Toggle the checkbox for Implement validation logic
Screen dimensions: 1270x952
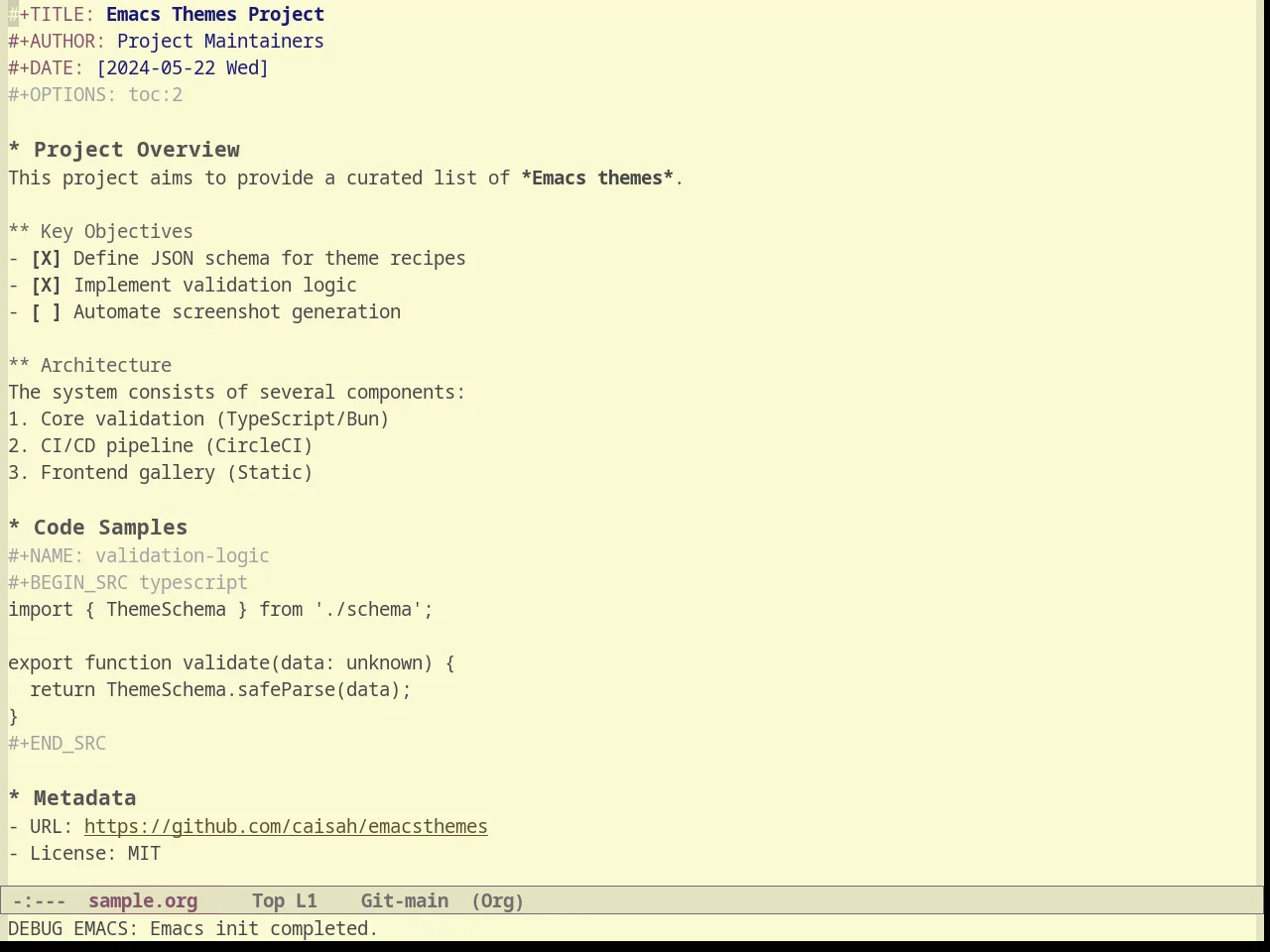[x=46, y=286]
